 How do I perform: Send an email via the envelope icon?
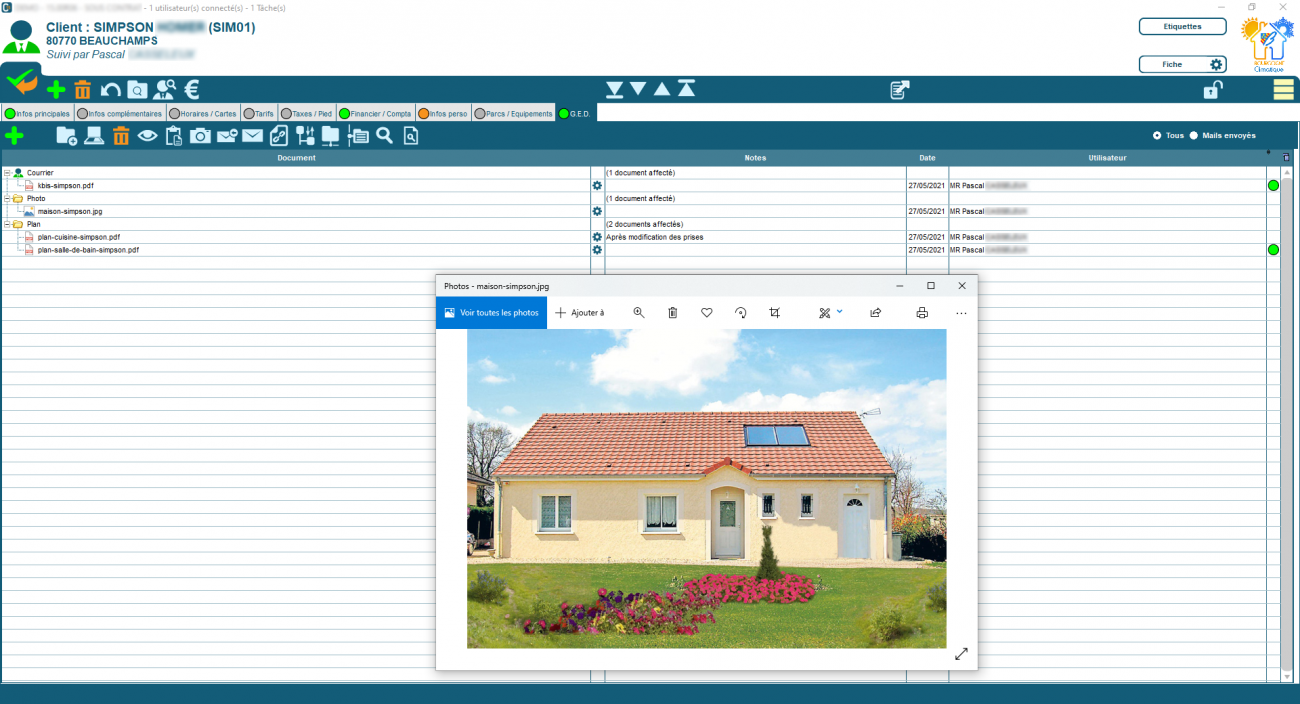tap(252, 135)
